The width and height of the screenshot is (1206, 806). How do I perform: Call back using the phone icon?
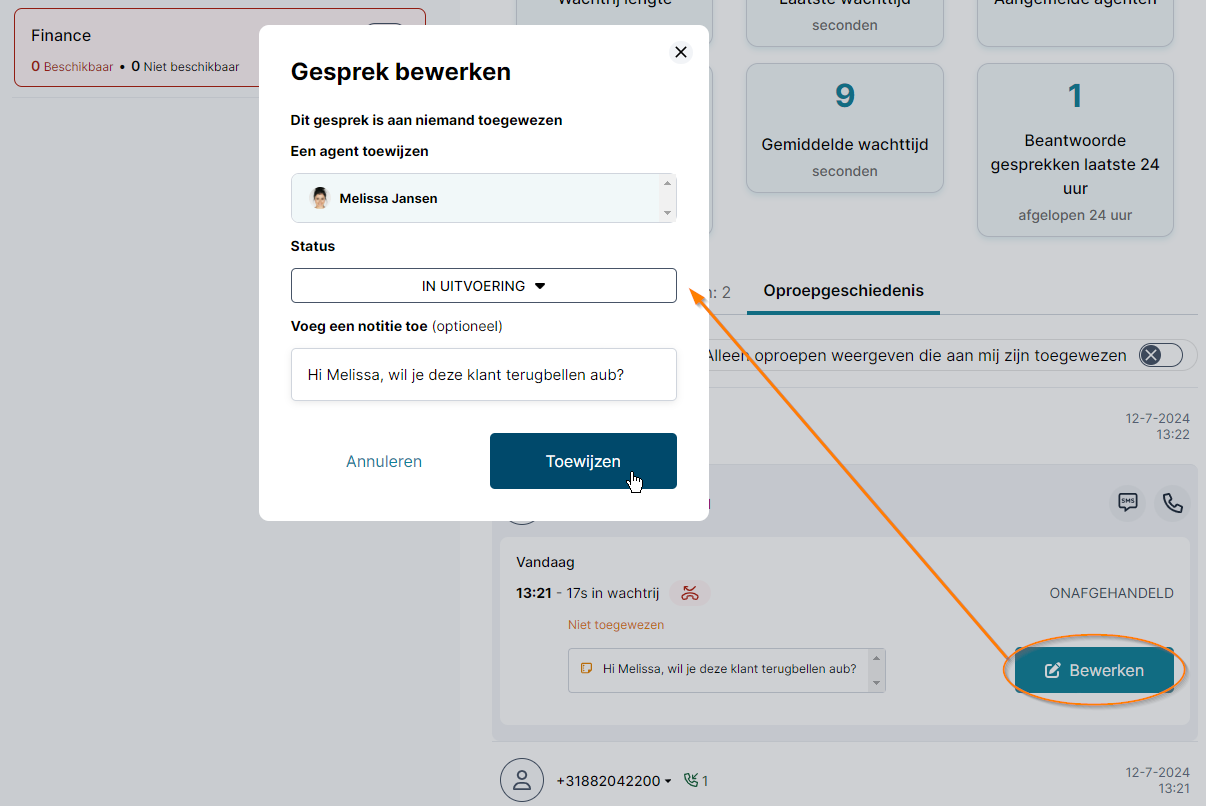point(1173,503)
